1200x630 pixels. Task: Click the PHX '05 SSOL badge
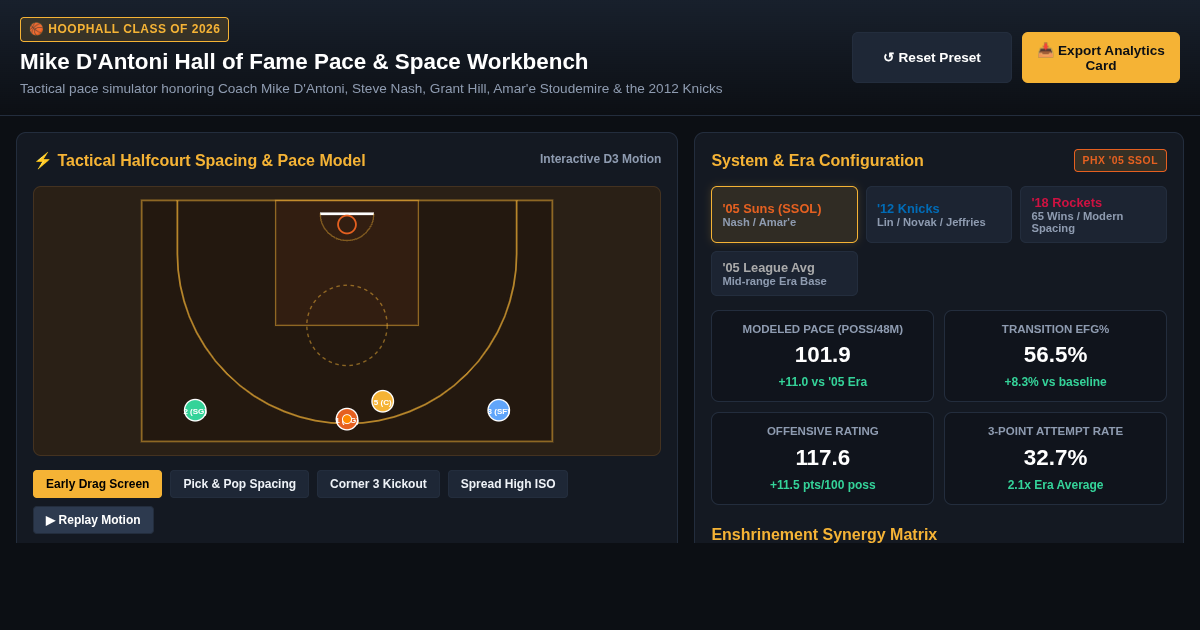tap(1120, 160)
